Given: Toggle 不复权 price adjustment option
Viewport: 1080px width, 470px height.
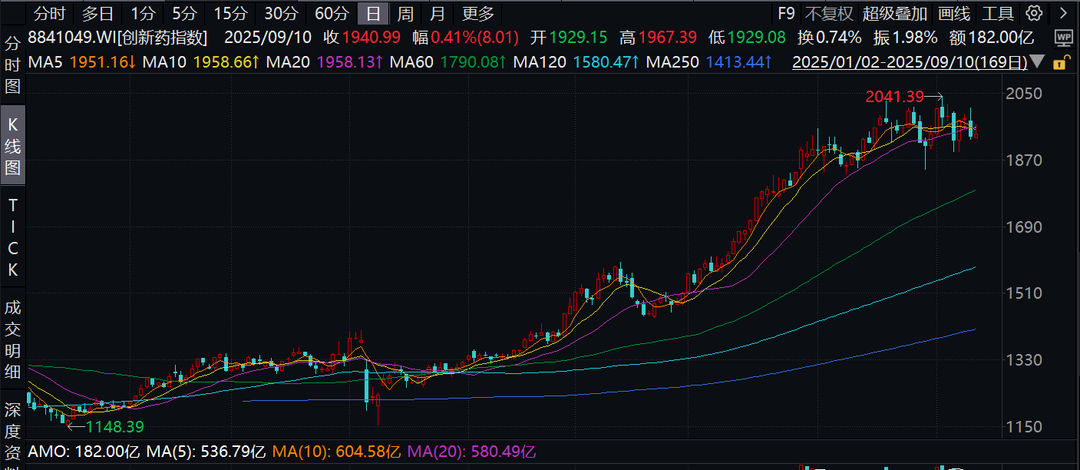Looking at the screenshot, I should (830, 13).
